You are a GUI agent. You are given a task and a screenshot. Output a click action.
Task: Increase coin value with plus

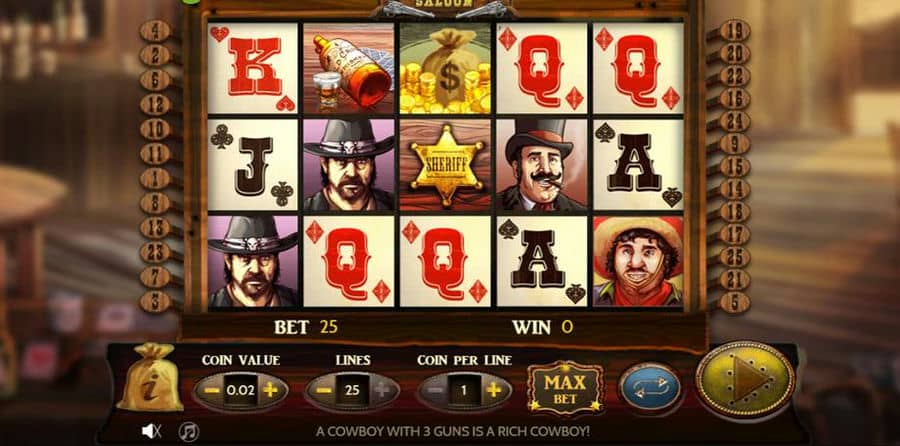tap(270, 390)
